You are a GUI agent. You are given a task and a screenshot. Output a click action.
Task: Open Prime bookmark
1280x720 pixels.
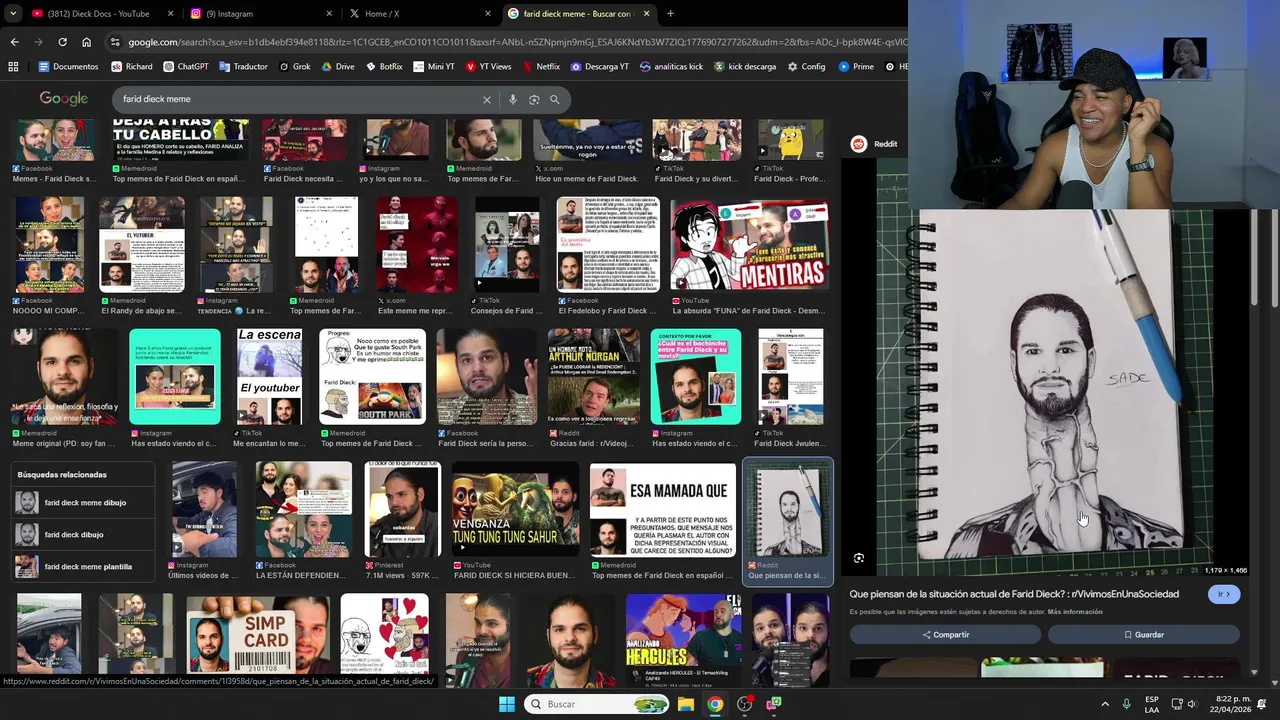point(856,67)
